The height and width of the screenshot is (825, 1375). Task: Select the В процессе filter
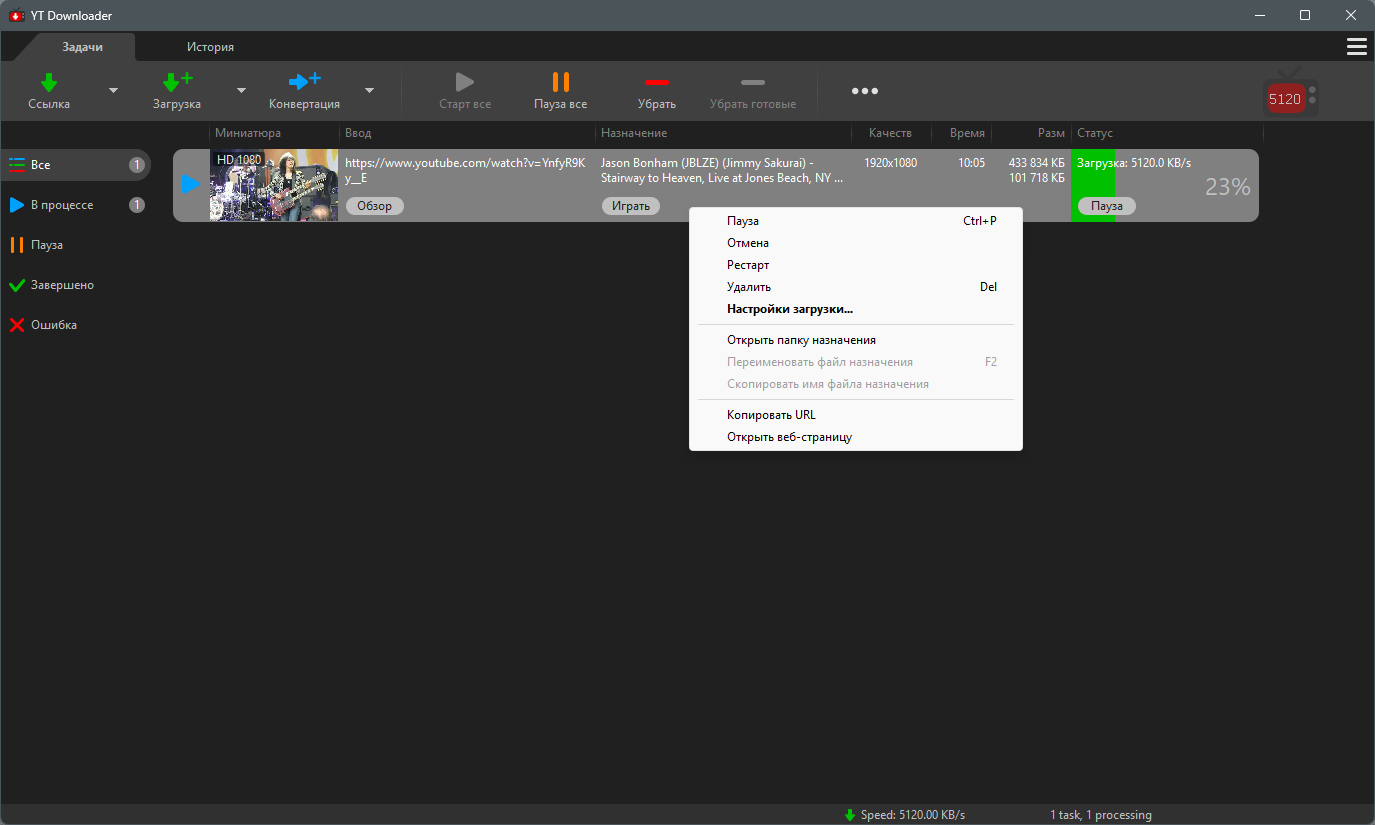click(x=75, y=205)
